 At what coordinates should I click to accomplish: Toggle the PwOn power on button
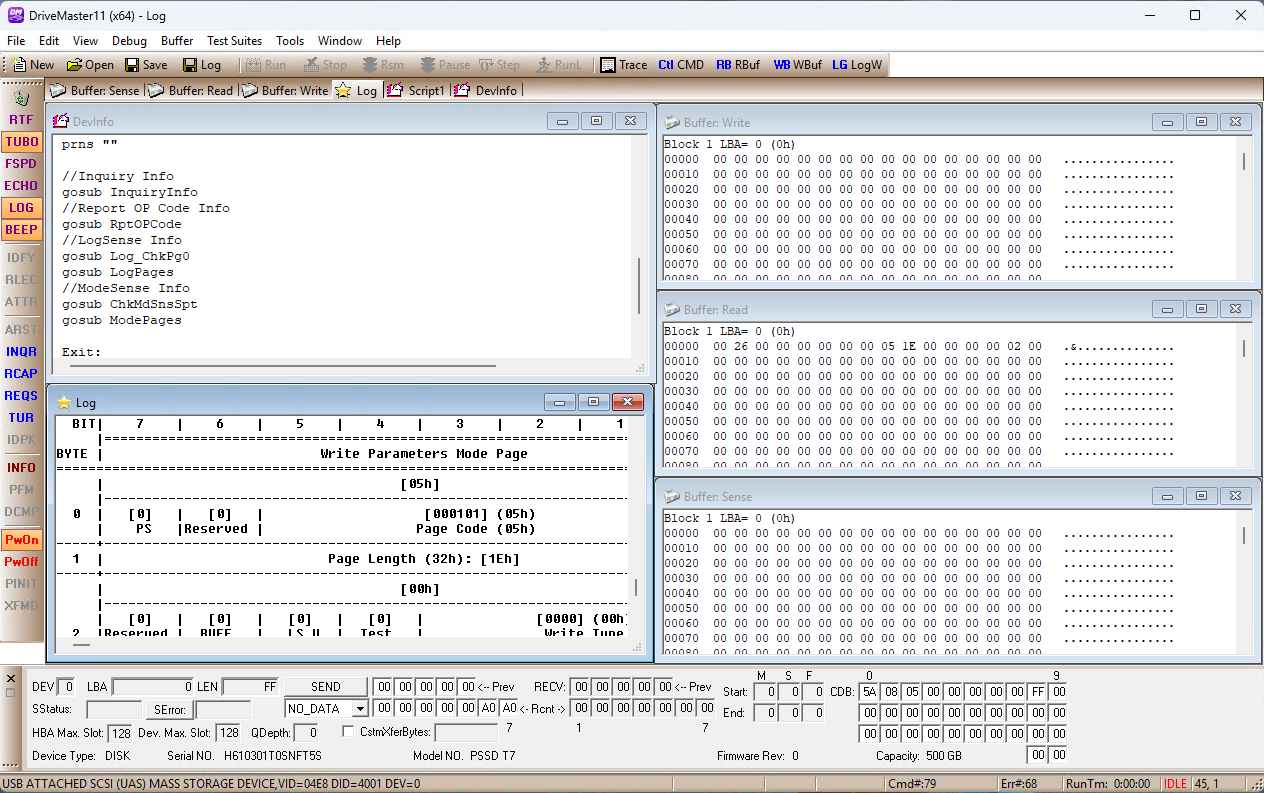pos(21,539)
